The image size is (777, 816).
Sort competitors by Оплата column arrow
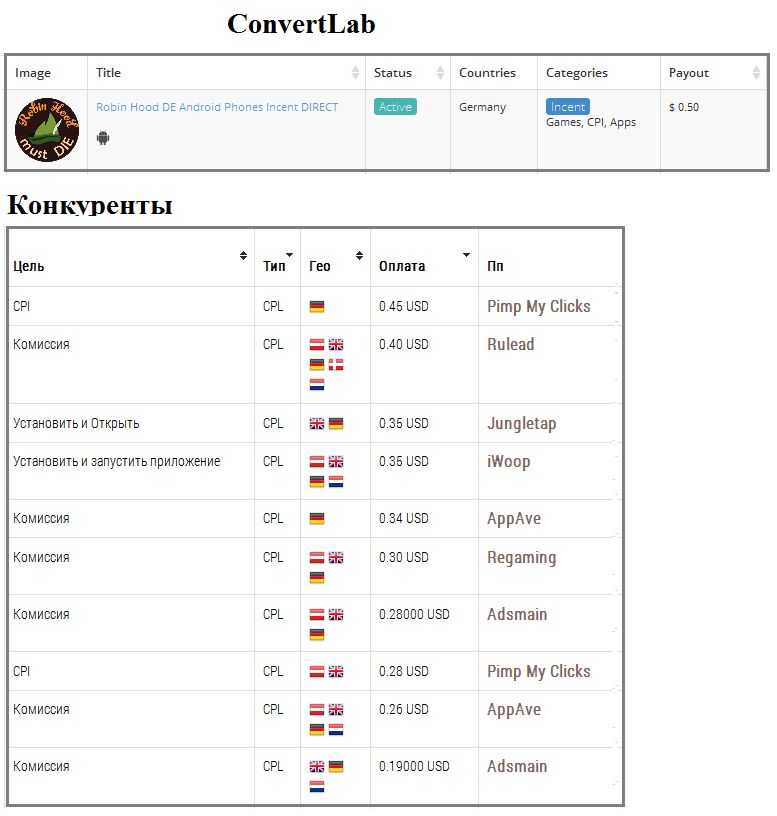click(x=466, y=254)
